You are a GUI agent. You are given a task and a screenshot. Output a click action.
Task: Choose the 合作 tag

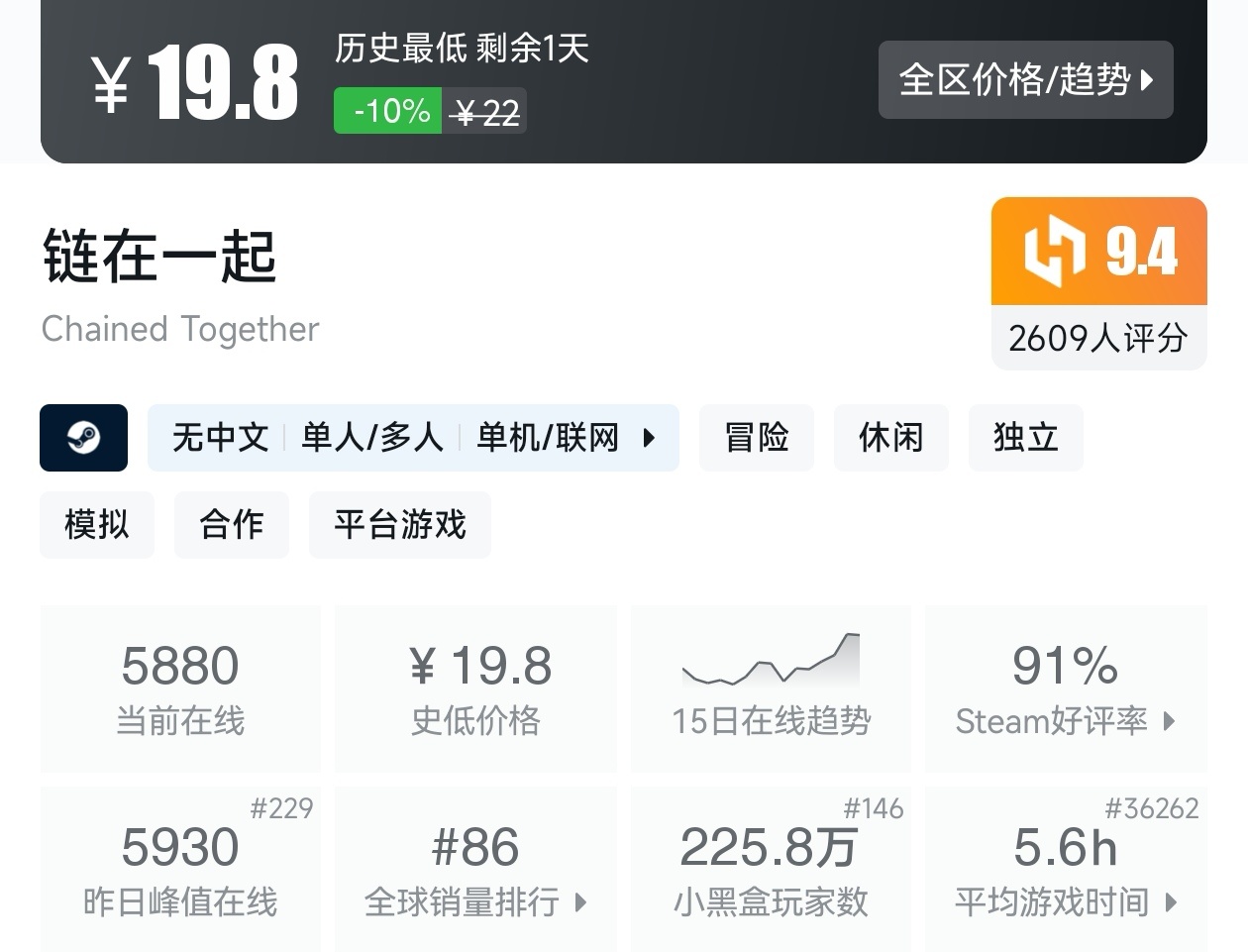click(x=231, y=525)
